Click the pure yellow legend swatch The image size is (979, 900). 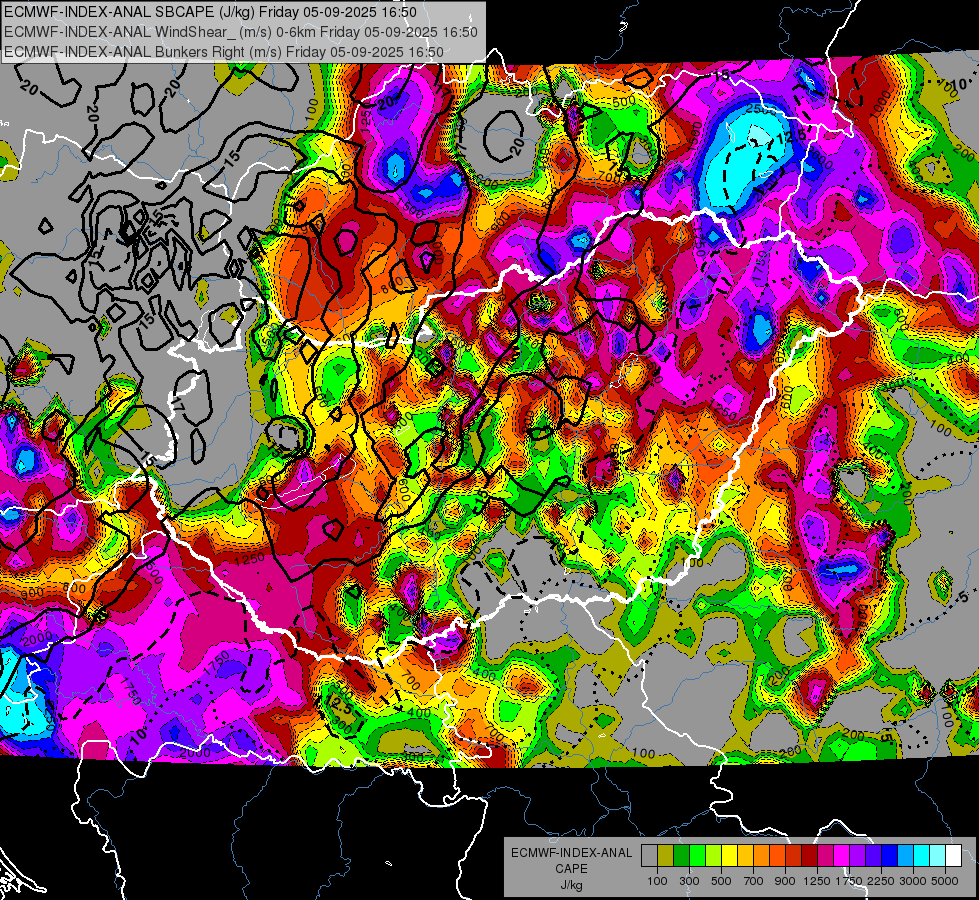tap(729, 856)
